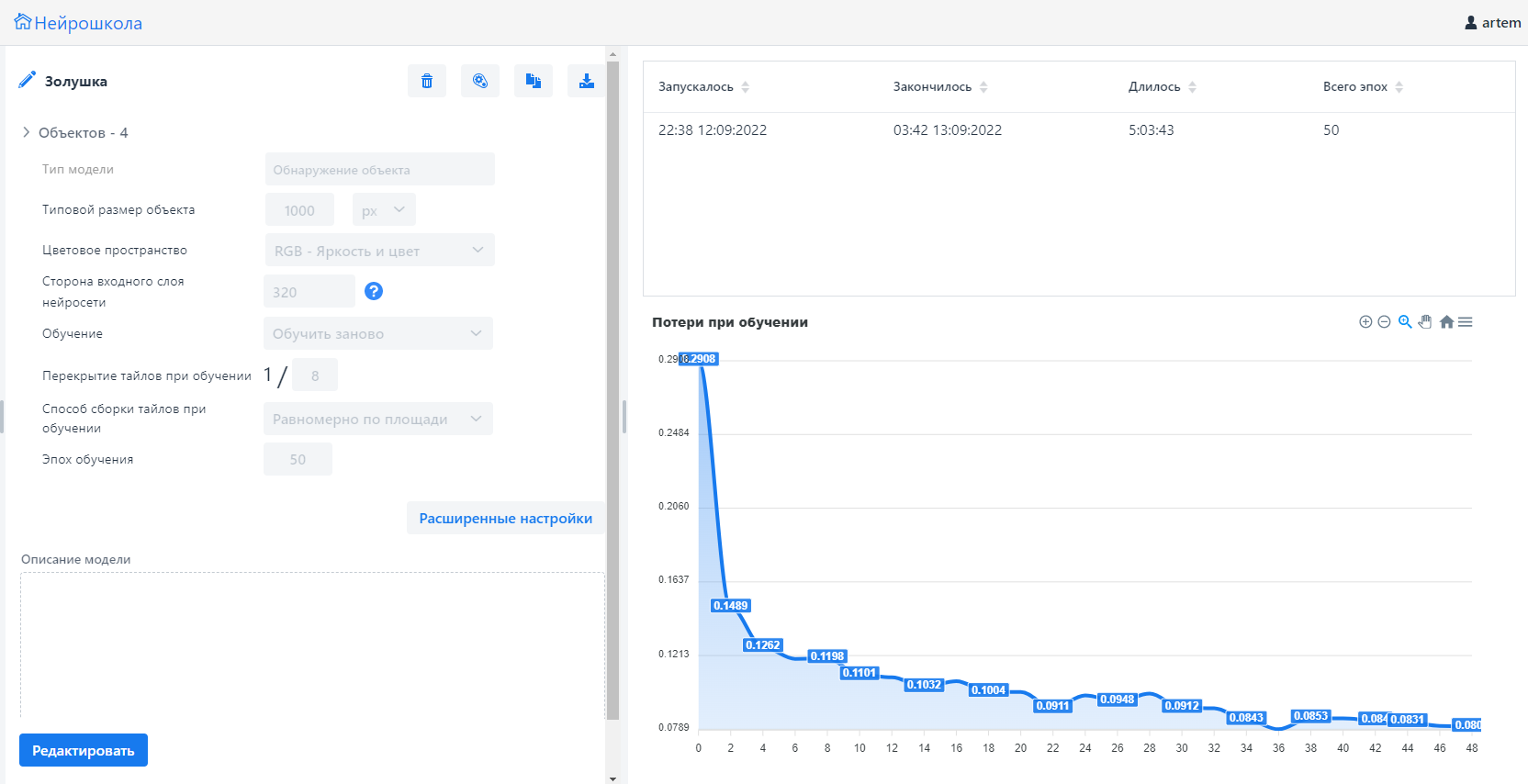Delete the model with trash icon
This screenshot has height=784, width=1528.
427,81
